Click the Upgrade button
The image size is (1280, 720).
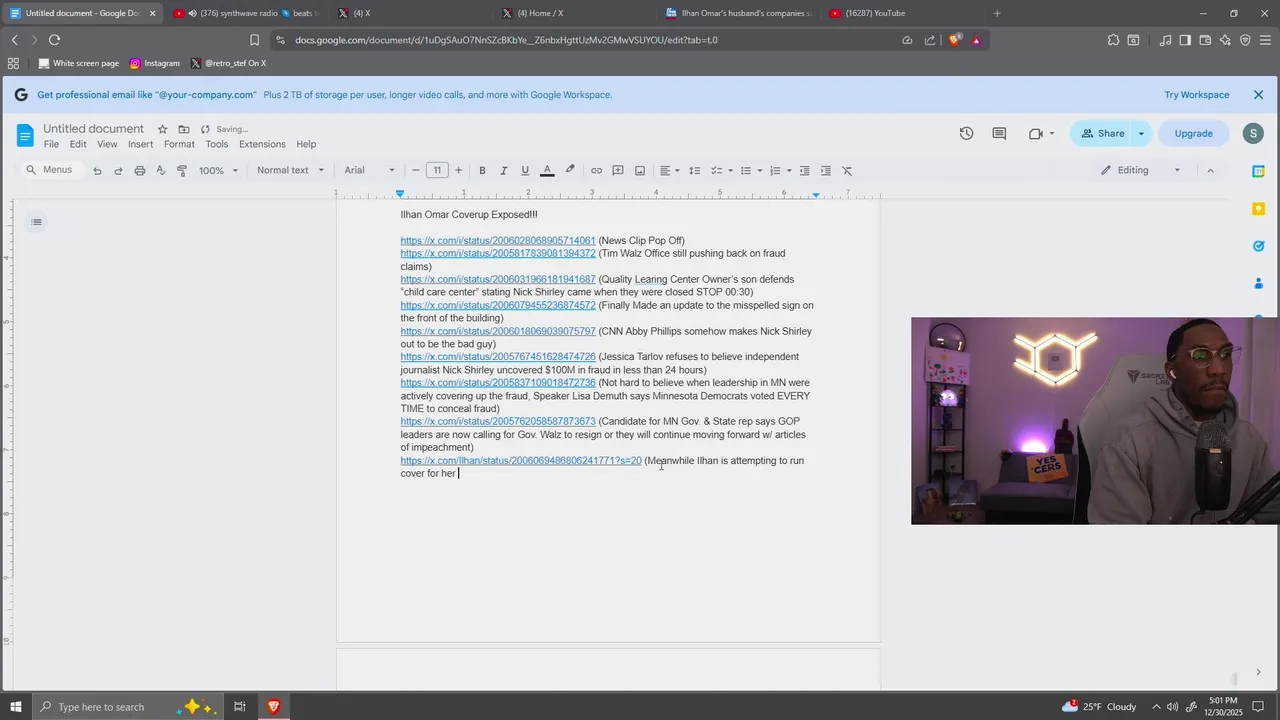tap(1193, 134)
